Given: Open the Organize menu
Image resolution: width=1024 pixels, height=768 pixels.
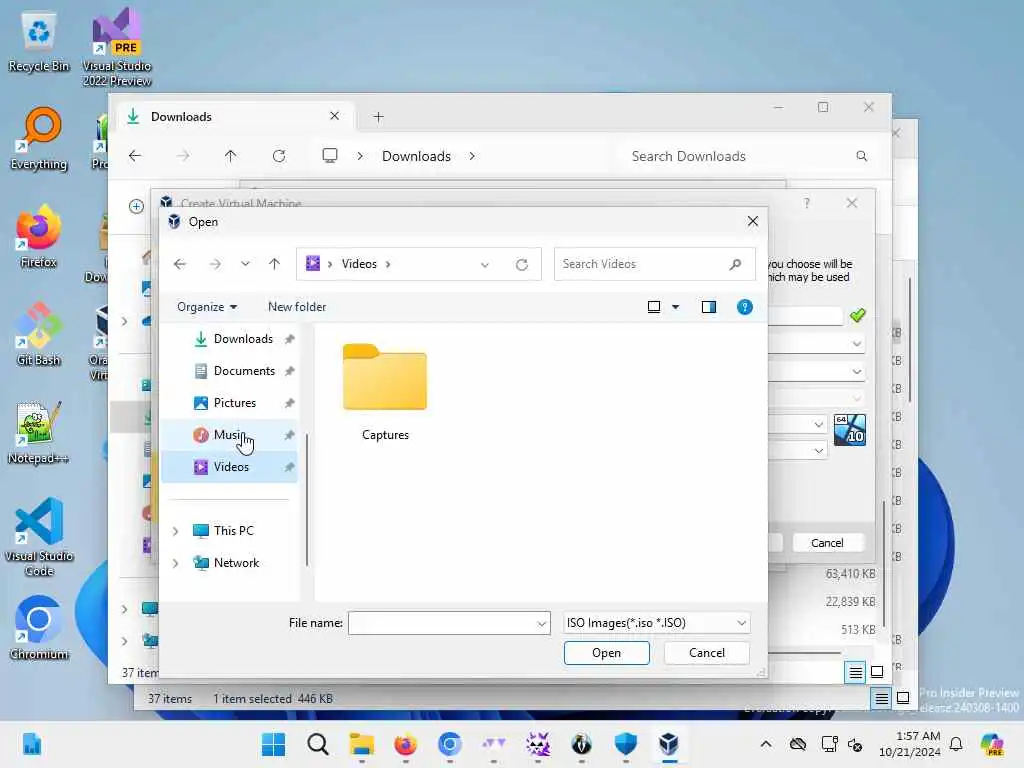Looking at the screenshot, I should tap(206, 307).
